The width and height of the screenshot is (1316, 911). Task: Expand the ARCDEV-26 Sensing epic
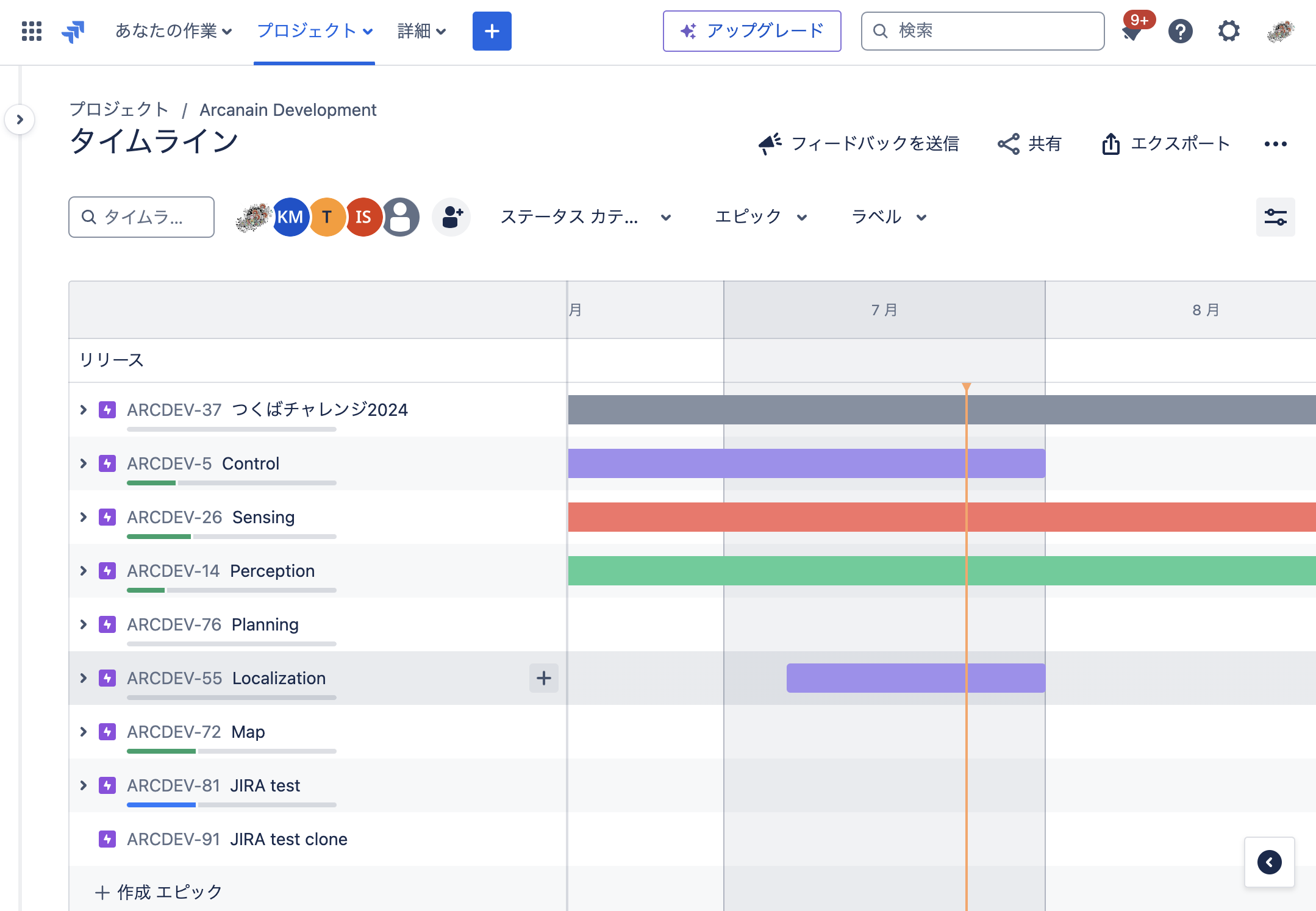(84, 517)
